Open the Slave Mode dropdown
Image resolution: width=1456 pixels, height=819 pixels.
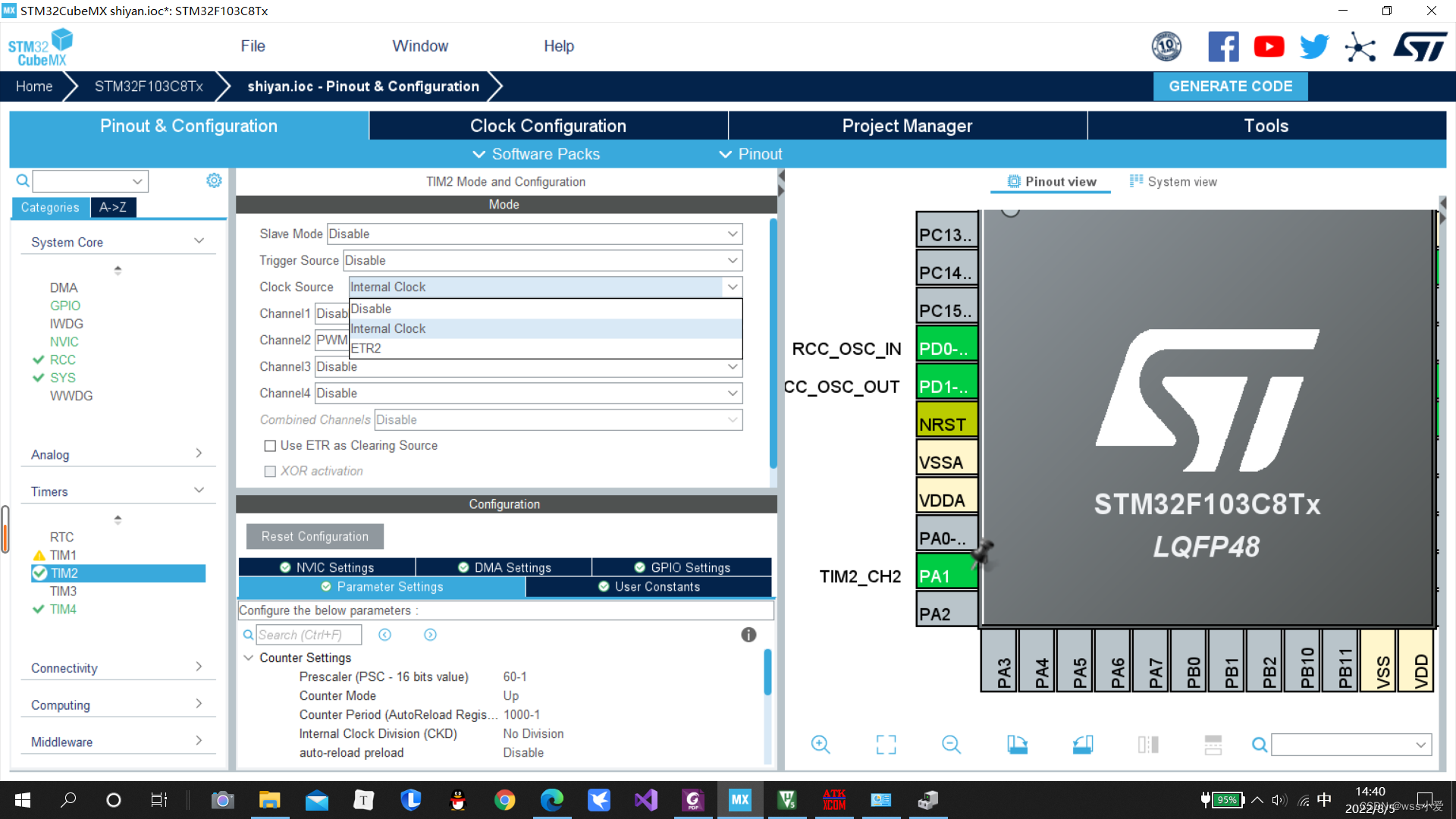(534, 234)
